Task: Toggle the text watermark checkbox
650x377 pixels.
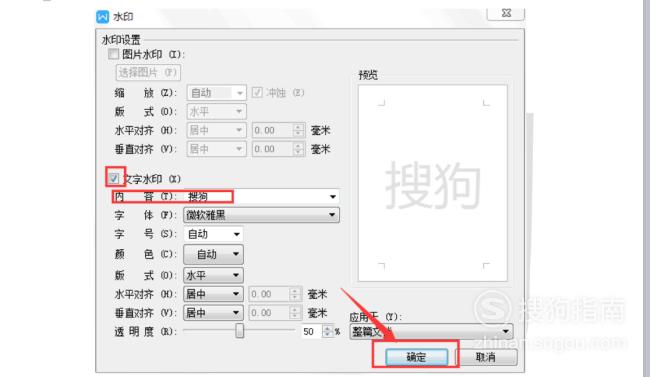Action: (113, 179)
